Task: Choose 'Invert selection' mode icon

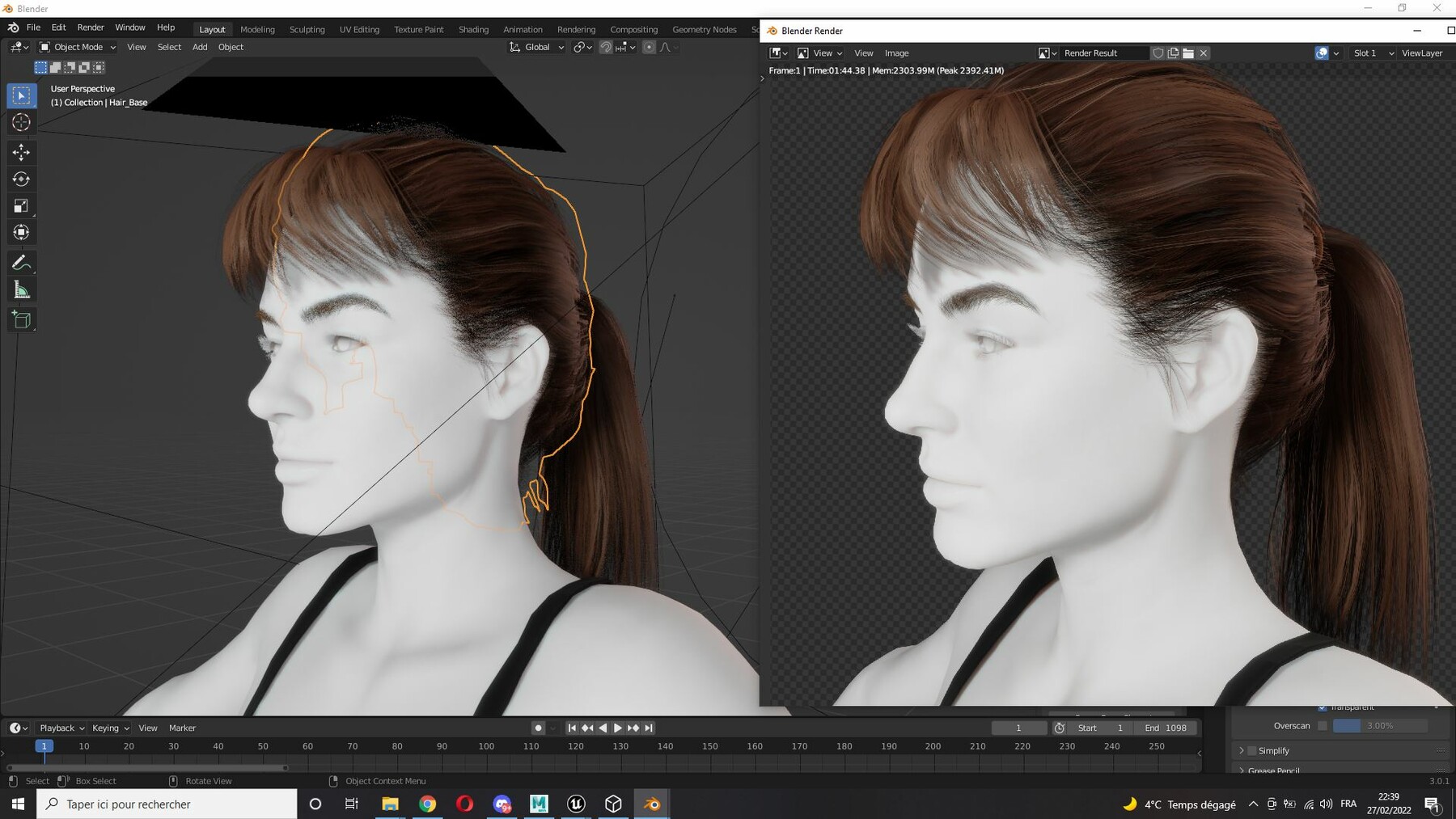Action: 84,67
